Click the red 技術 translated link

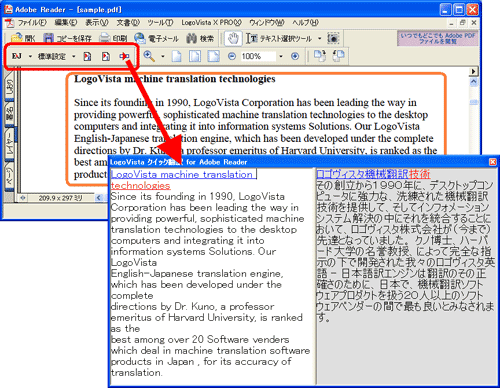pyautogui.click(x=420, y=174)
